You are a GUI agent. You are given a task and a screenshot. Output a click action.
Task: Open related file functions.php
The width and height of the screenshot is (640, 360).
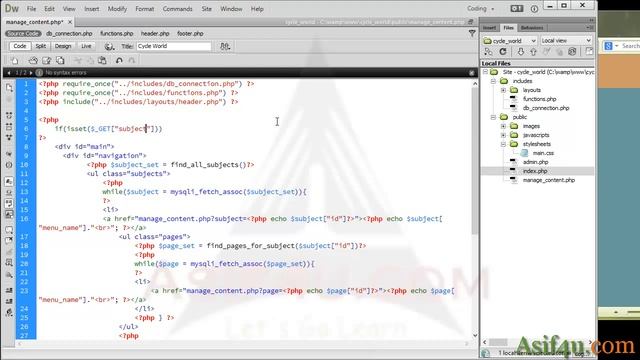pos(117,33)
